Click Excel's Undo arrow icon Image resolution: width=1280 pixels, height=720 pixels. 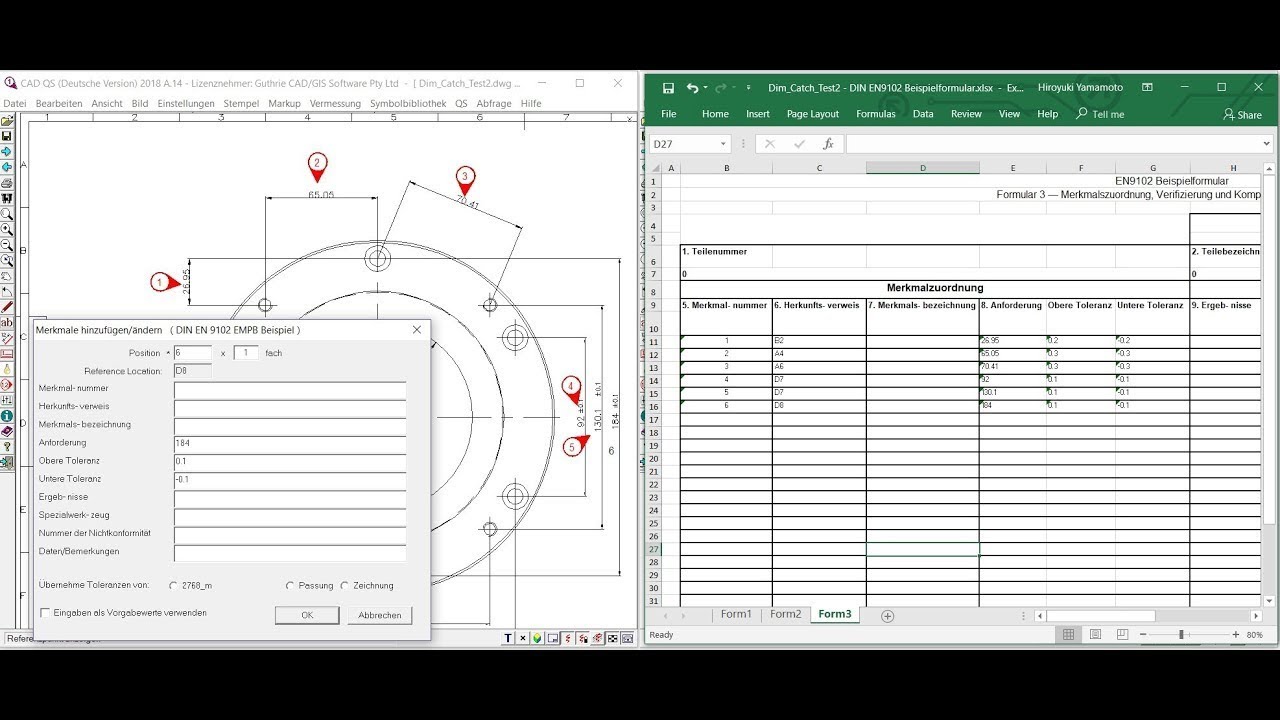(x=692, y=88)
